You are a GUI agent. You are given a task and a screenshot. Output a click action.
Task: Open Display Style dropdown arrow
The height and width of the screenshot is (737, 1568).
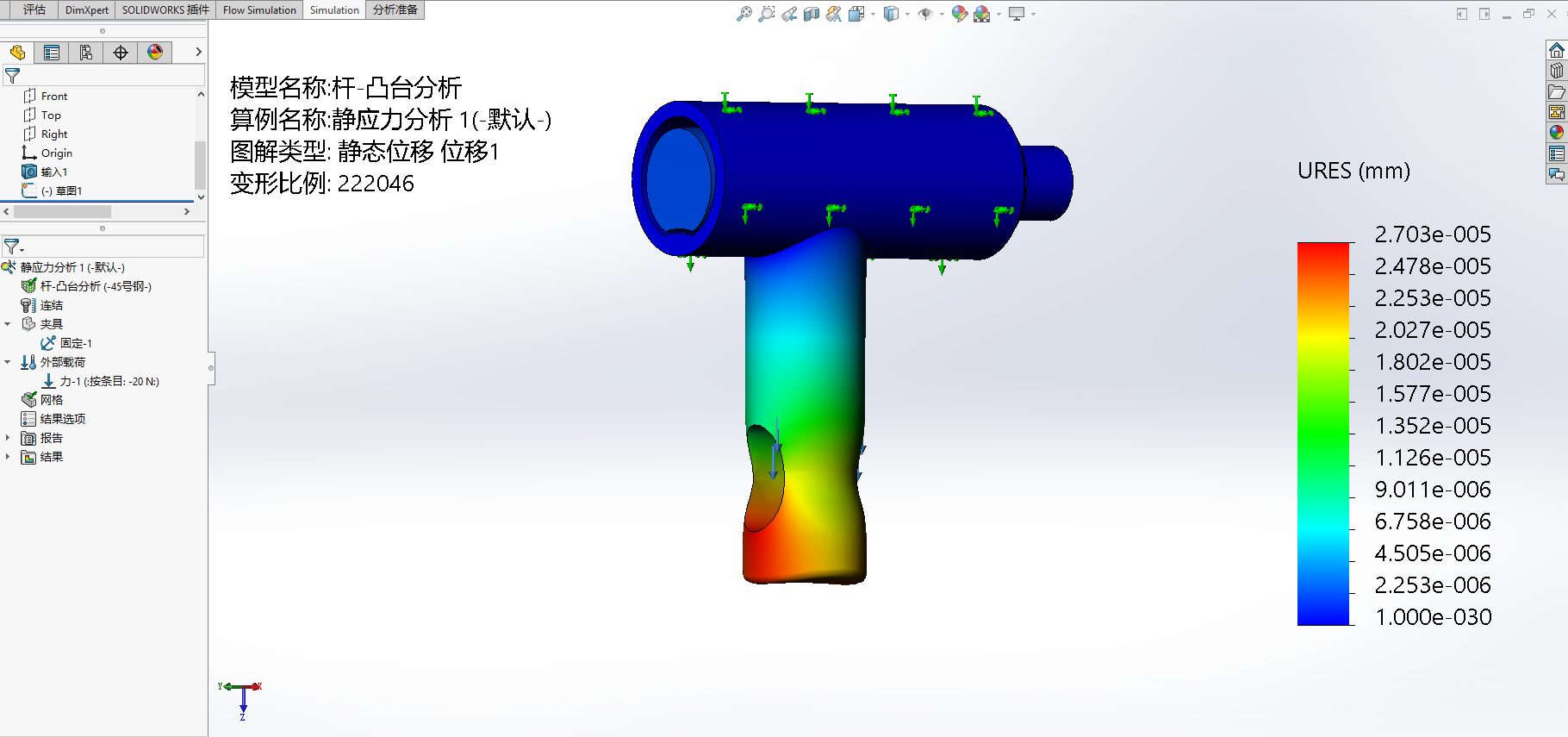907,14
